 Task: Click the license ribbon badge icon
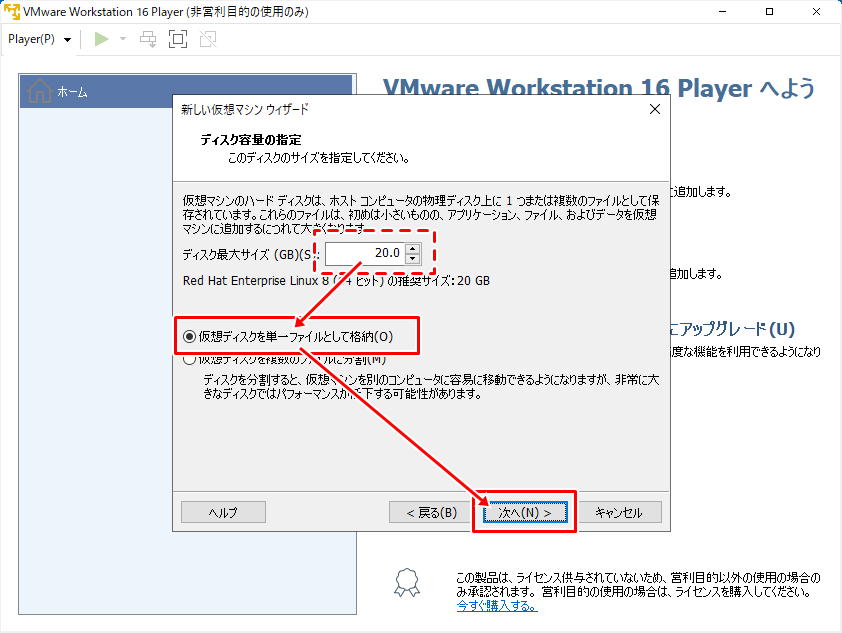pyautogui.click(x=405, y=583)
